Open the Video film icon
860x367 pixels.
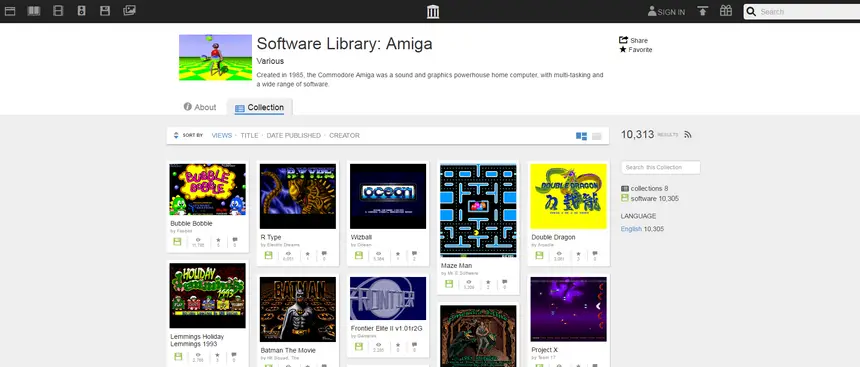pyautogui.click(x=58, y=11)
